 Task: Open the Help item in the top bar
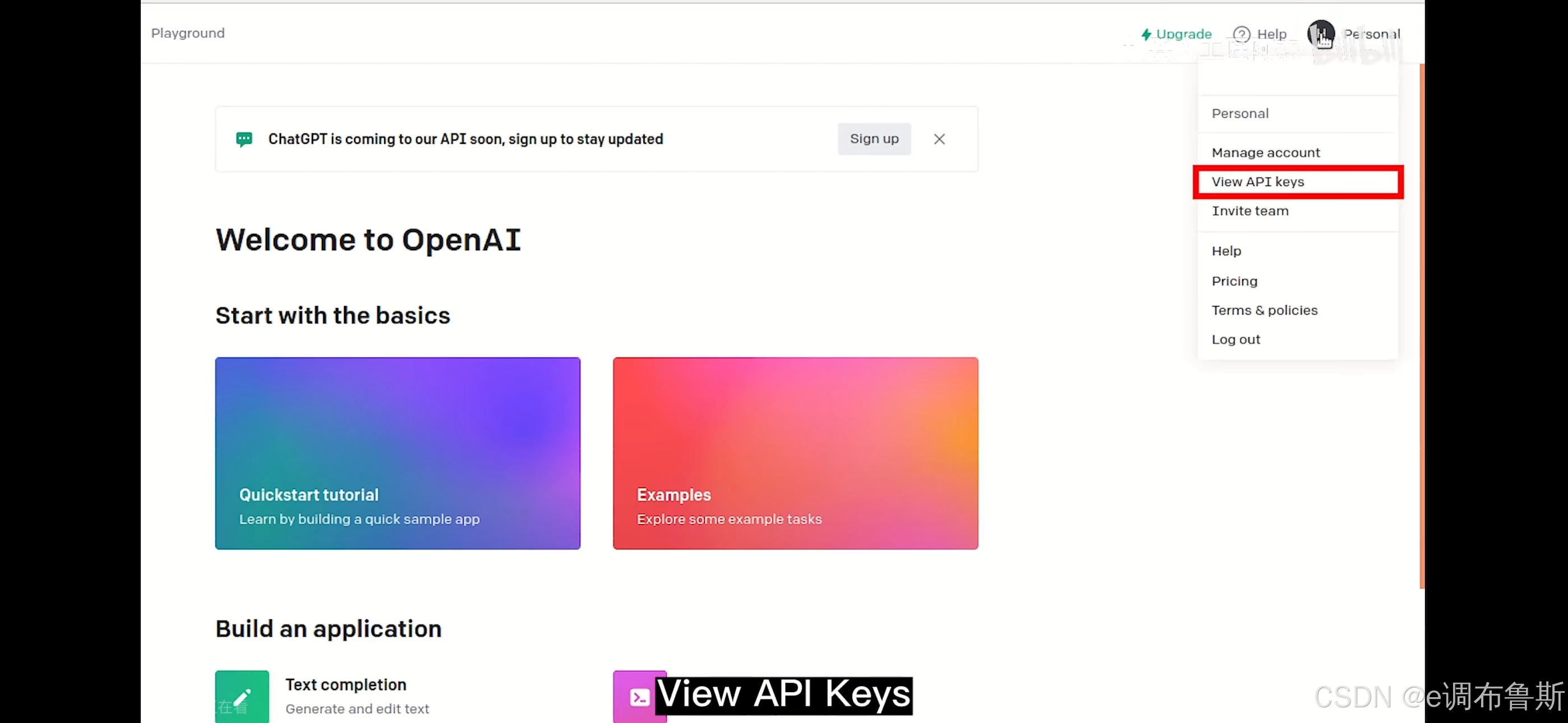pos(1260,34)
